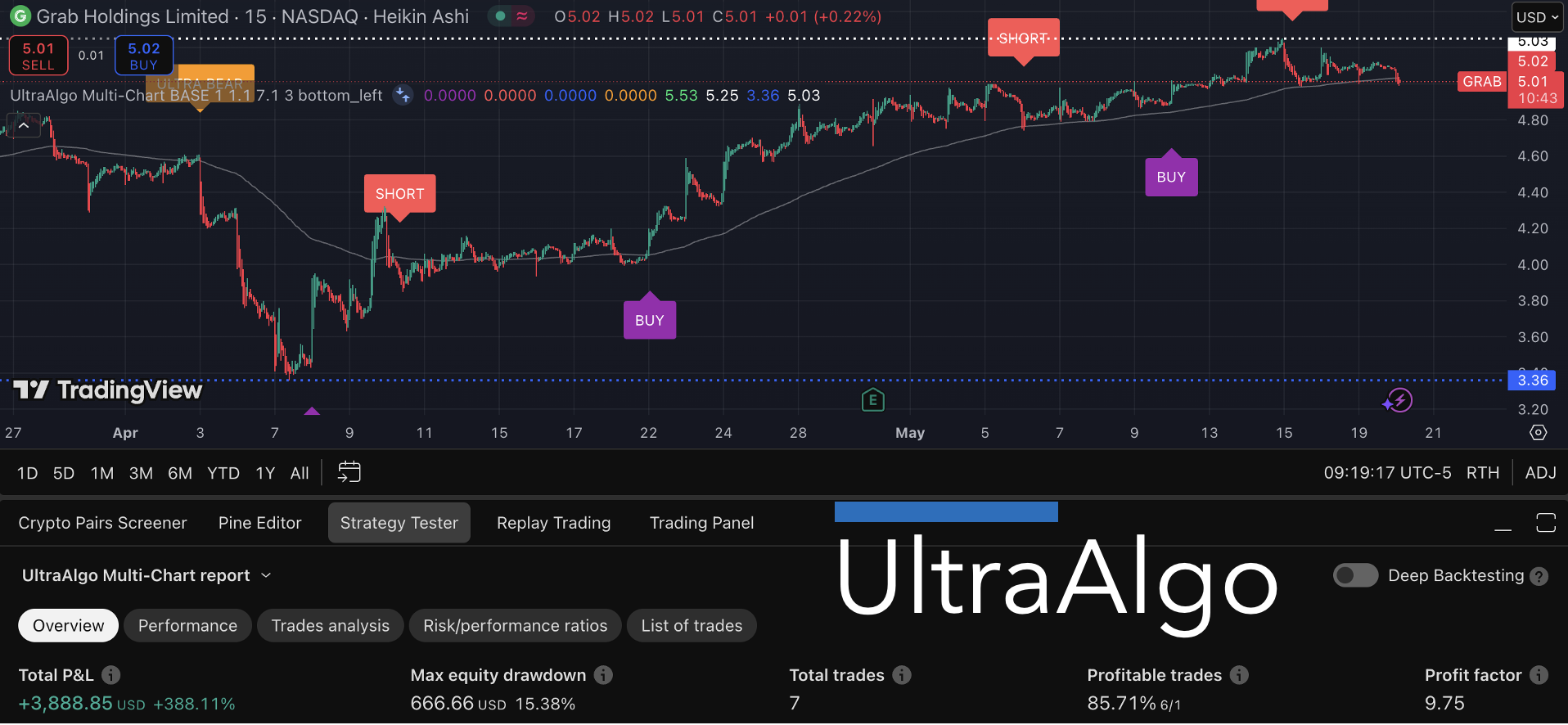The image size is (1568, 725).
Task: Open the USD currency dropdown
Action: pyautogui.click(x=1537, y=16)
